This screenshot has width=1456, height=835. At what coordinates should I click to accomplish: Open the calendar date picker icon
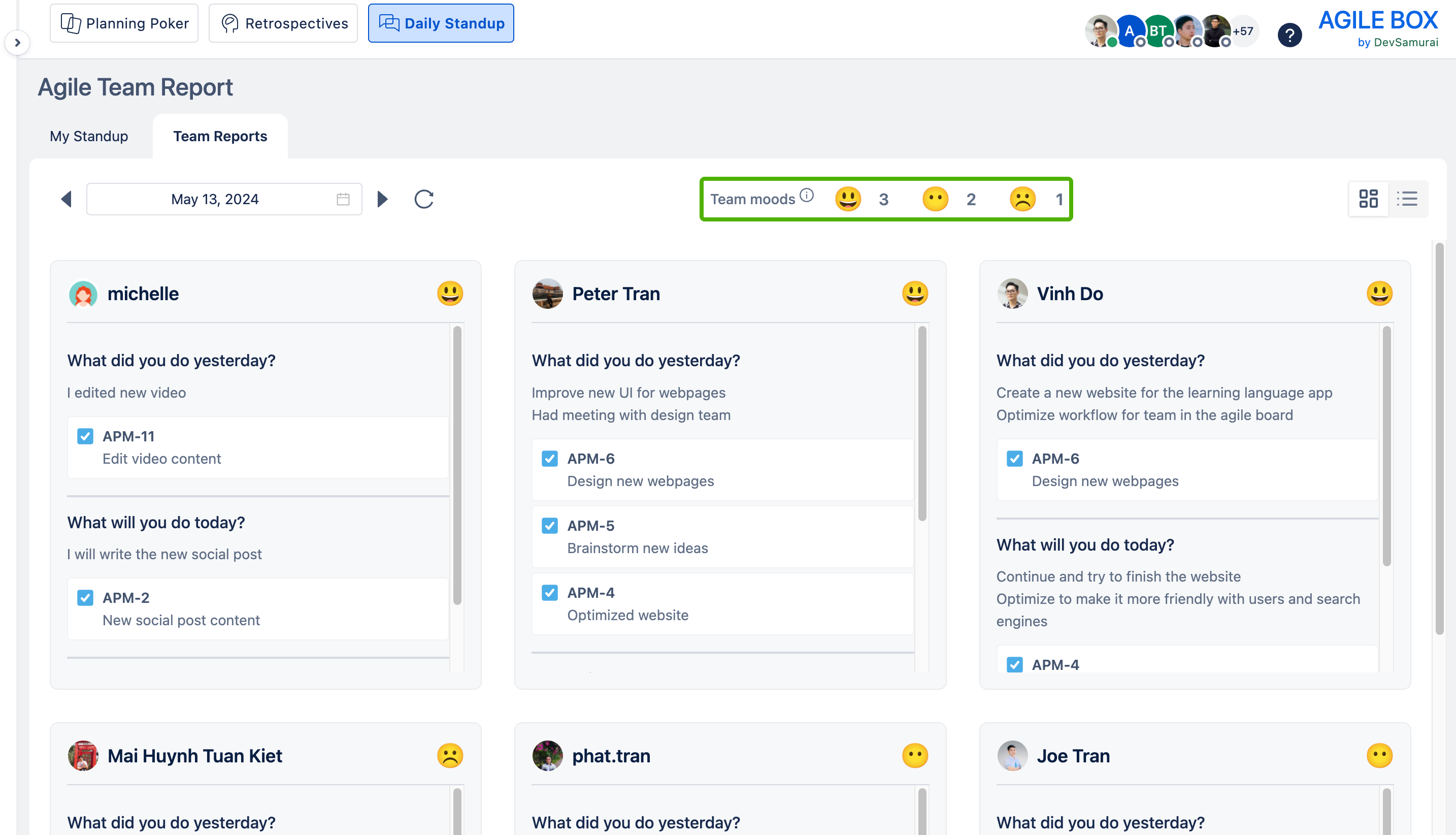pyautogui.click(x=343, y=199)
